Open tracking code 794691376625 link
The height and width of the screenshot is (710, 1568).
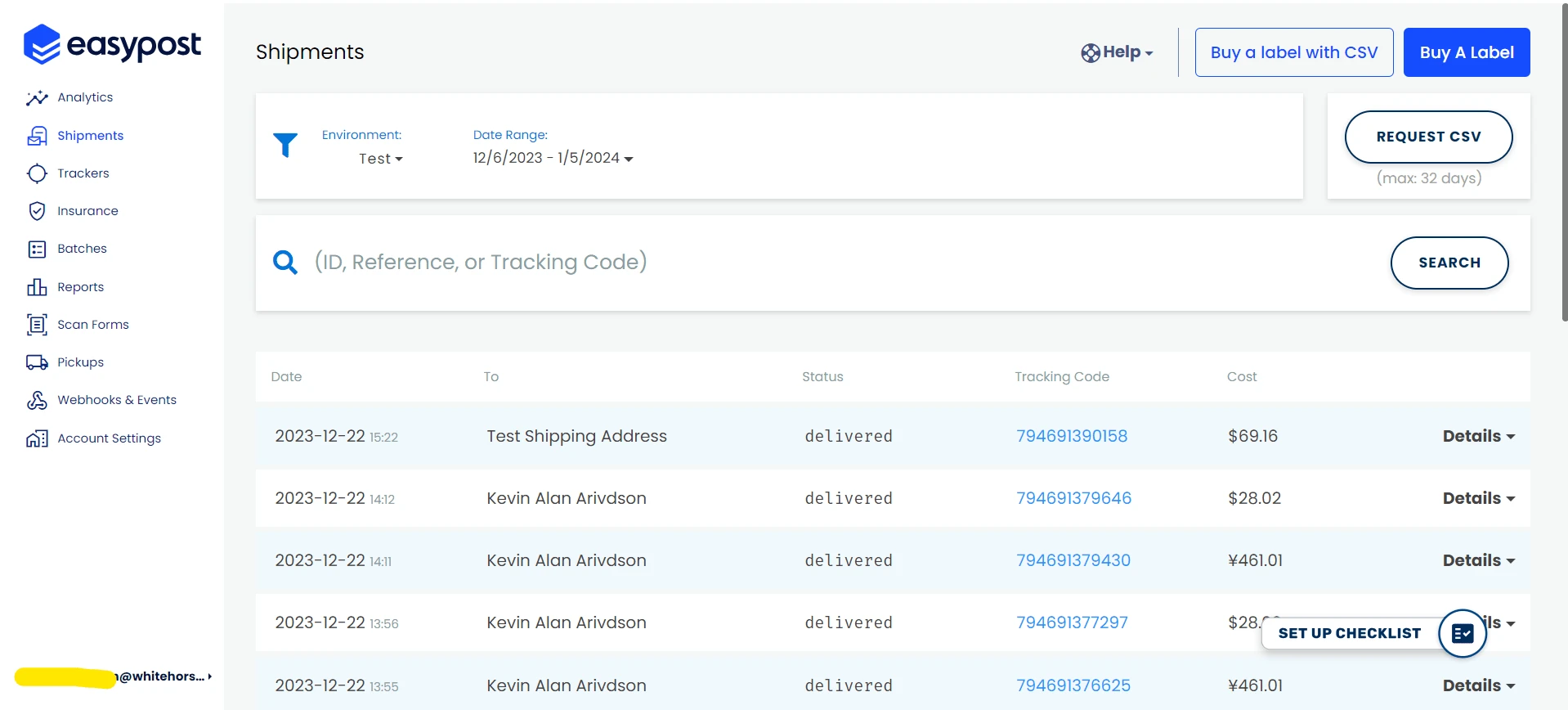tap(1073, 685)
